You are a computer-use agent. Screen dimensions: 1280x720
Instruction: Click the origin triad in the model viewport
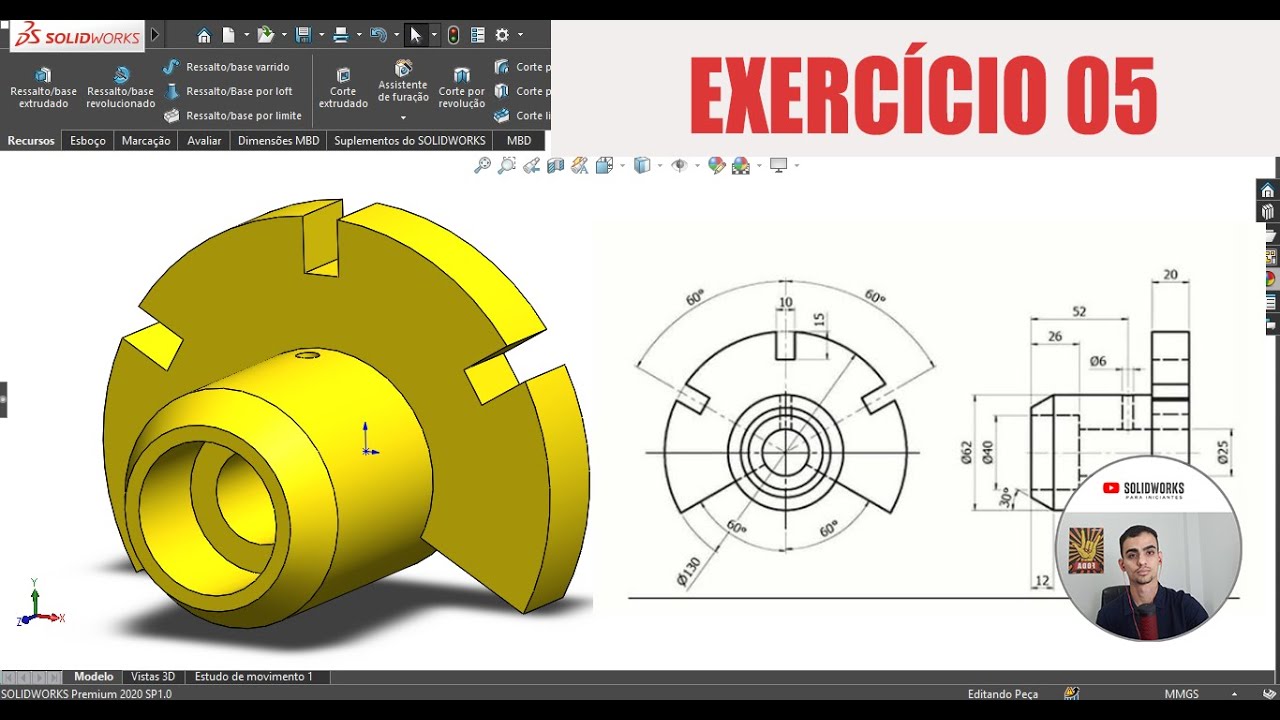(369, 440)
